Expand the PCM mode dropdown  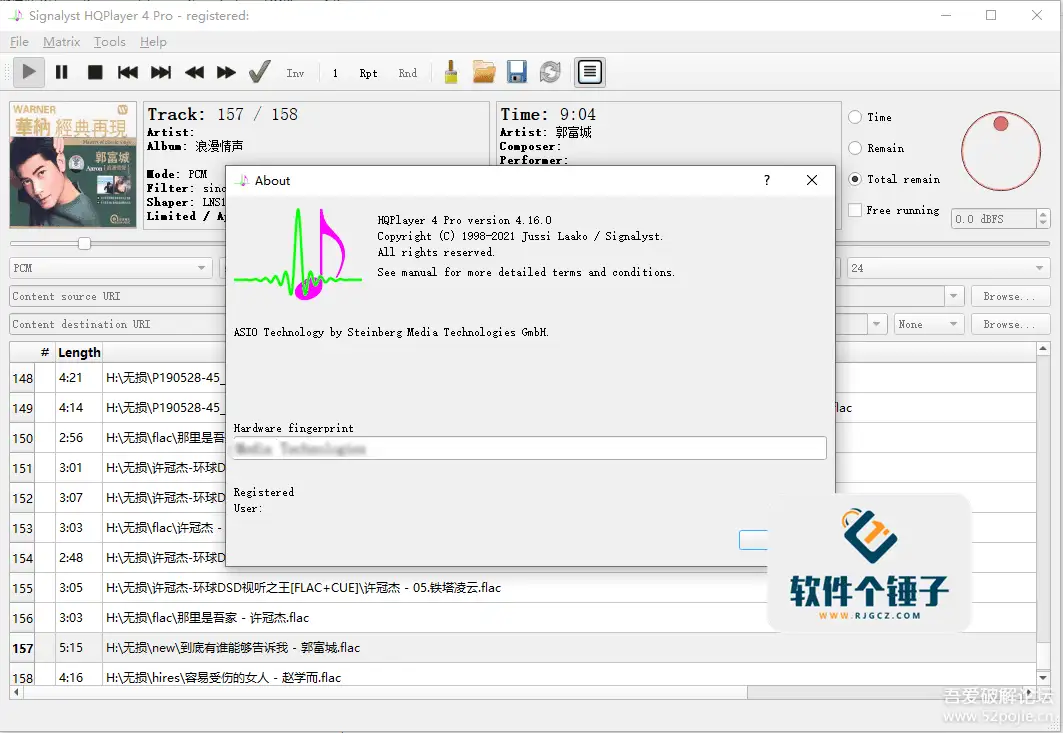click(x=111, y=268)
